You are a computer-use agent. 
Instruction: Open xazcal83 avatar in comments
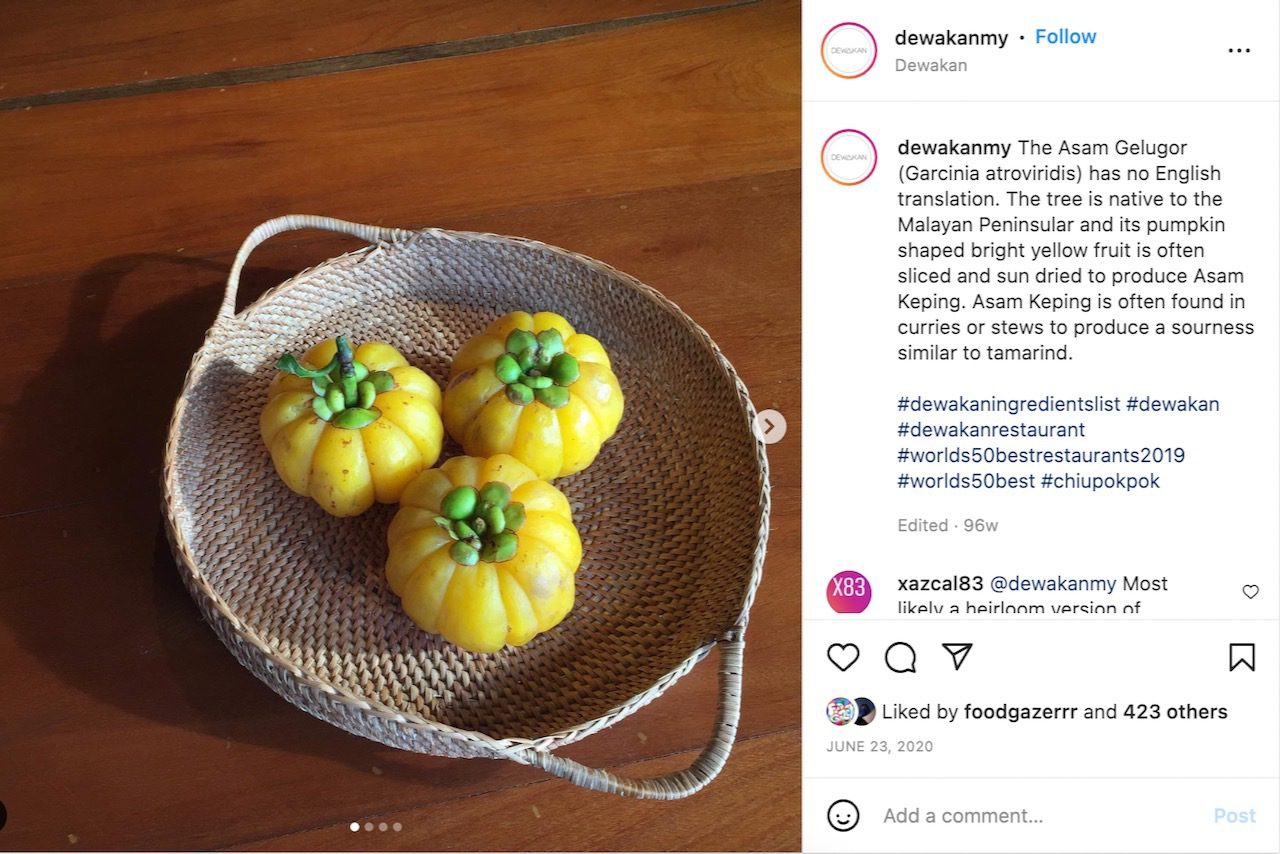tap(849, 592)
